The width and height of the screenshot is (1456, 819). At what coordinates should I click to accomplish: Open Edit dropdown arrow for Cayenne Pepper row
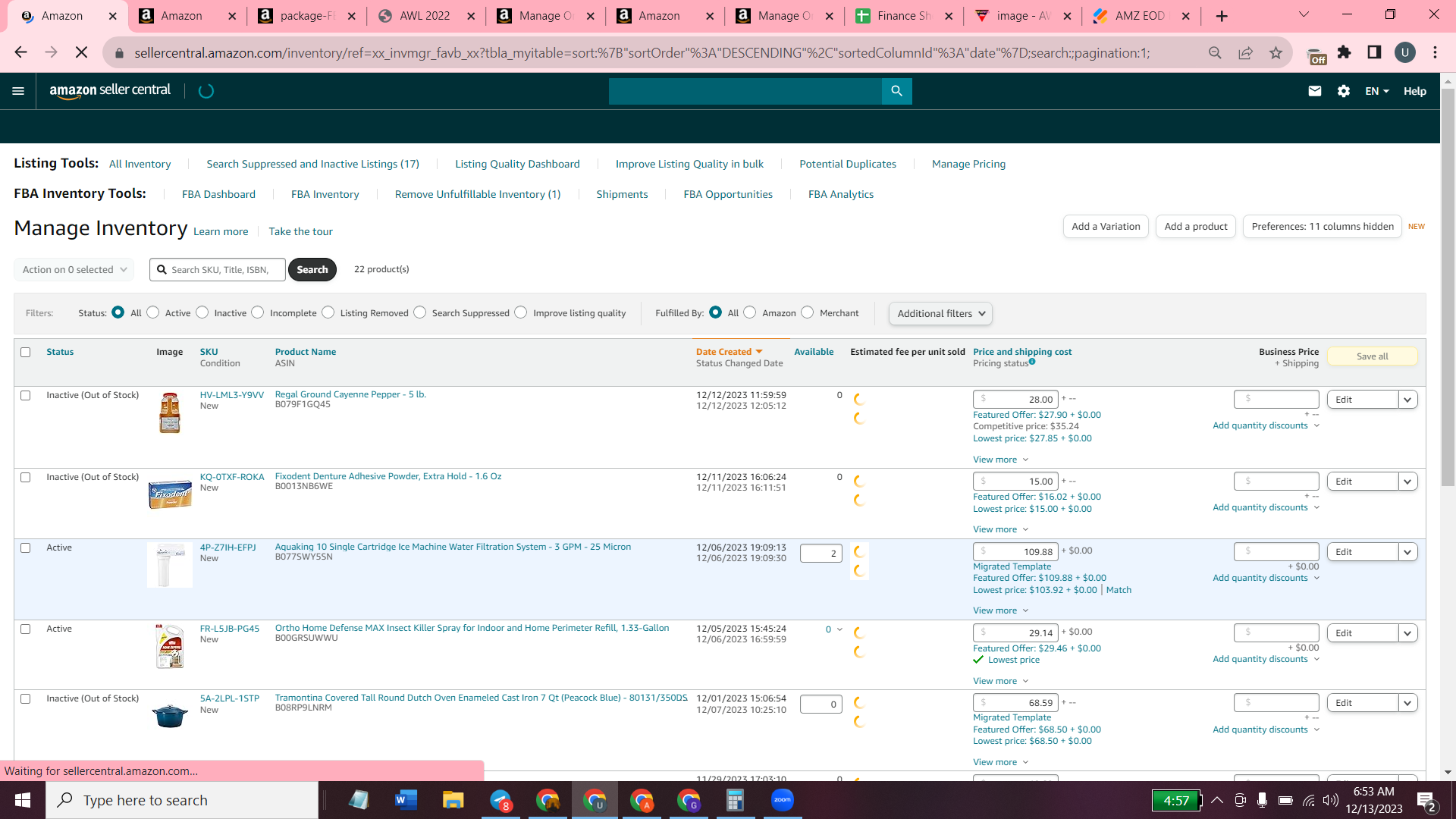(1408, 400)
